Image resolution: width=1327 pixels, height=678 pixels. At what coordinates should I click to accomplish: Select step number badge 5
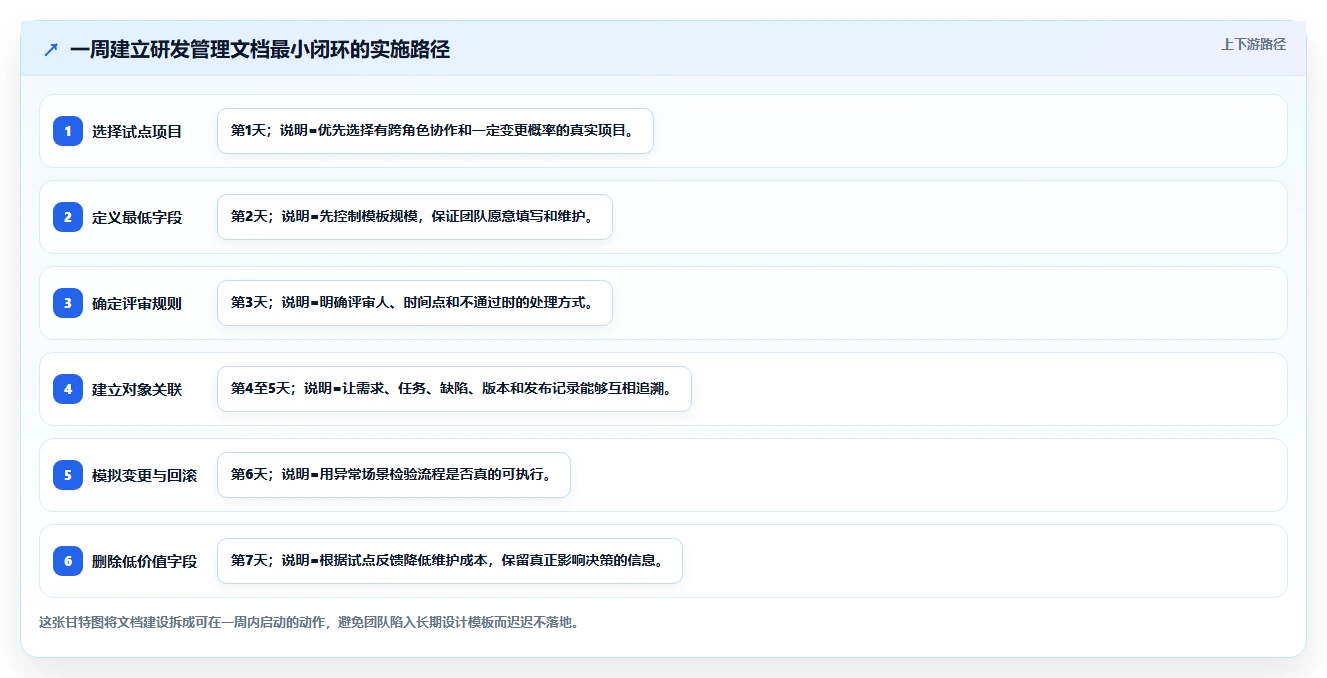[x=68, y=474]
